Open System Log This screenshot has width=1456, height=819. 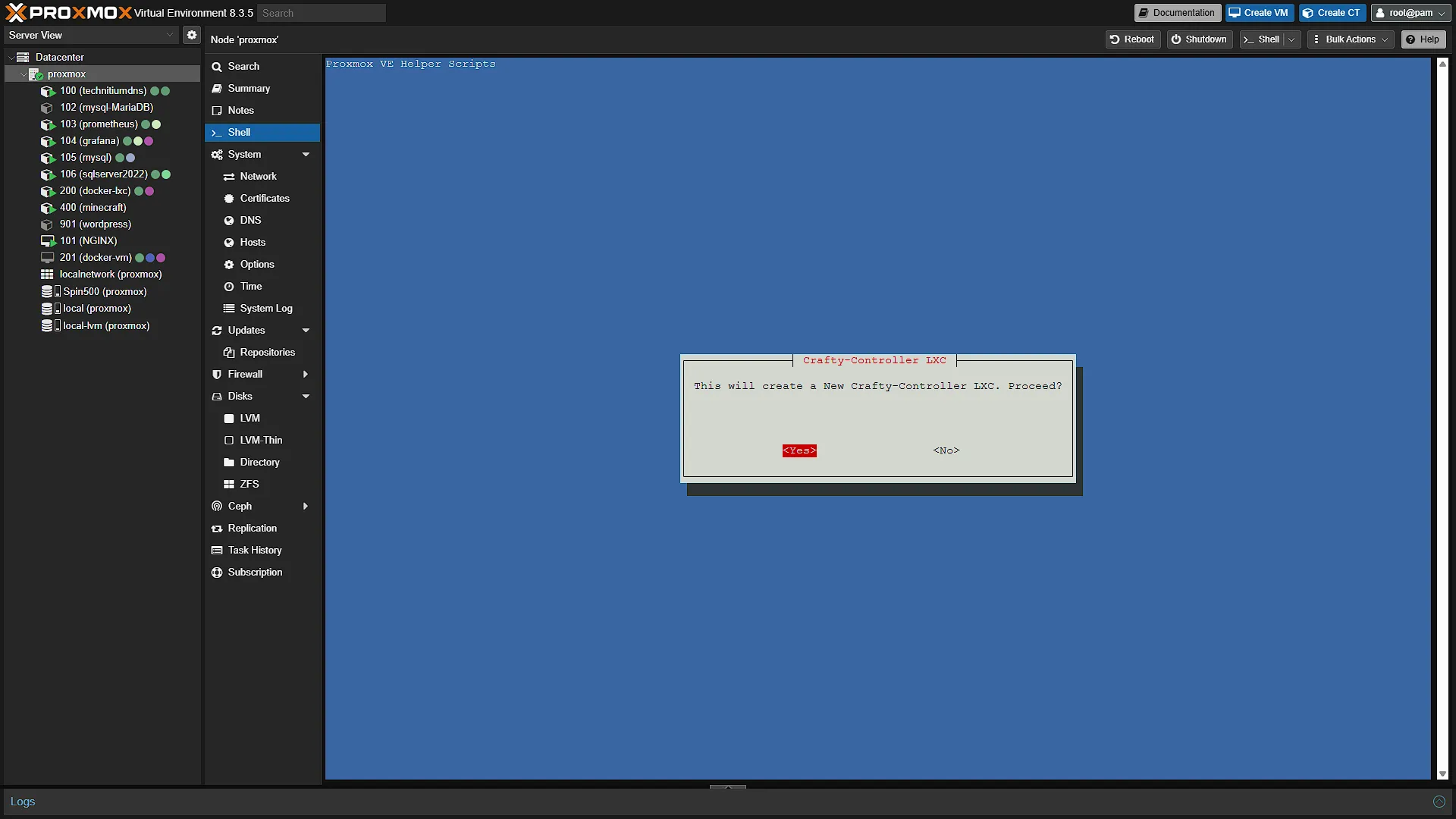pos(262,309)
